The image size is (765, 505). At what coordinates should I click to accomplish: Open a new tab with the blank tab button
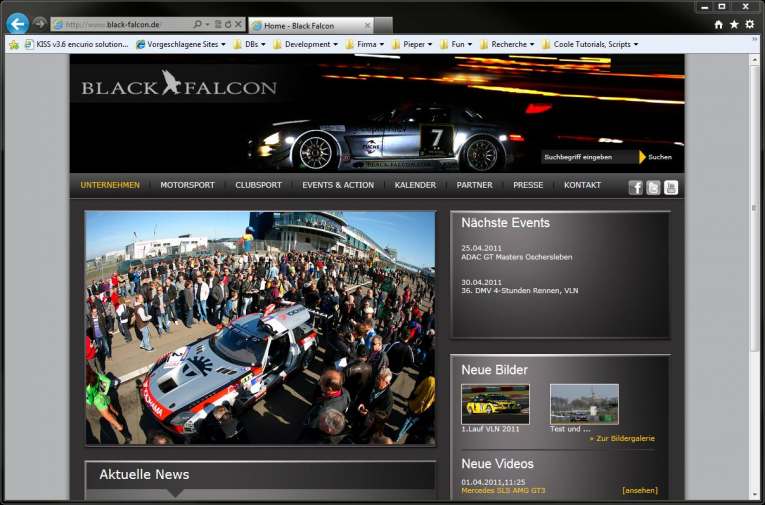pyautogui.click(x=383, y=25)
